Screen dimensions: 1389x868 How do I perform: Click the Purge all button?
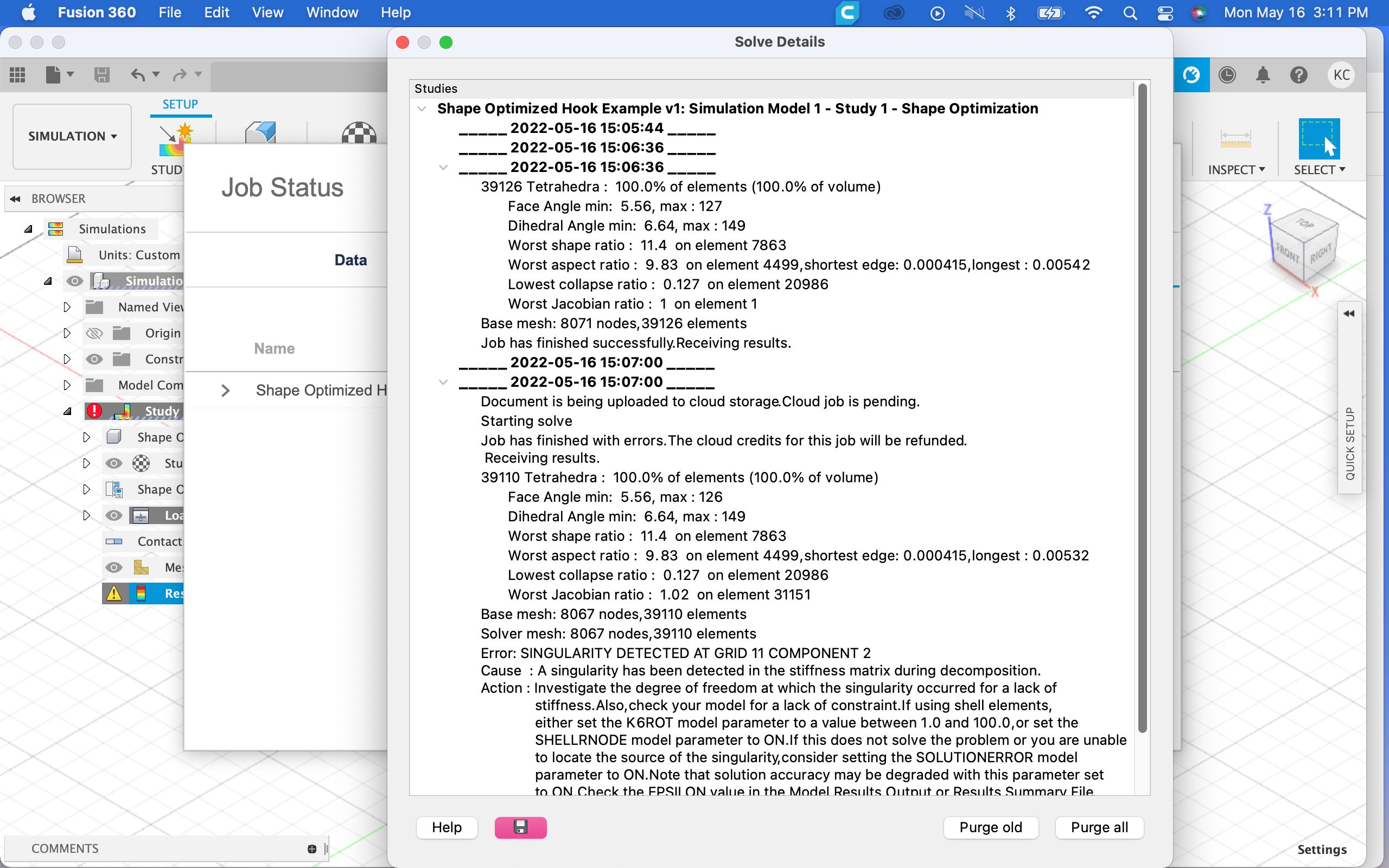tap(1099, 827)
